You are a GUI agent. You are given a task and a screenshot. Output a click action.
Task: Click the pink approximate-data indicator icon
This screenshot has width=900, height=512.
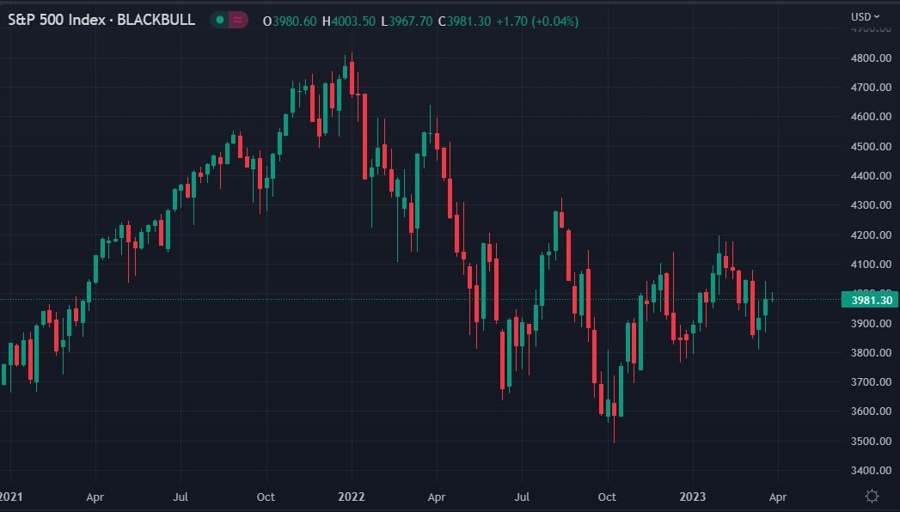click(x=238, y=20)
